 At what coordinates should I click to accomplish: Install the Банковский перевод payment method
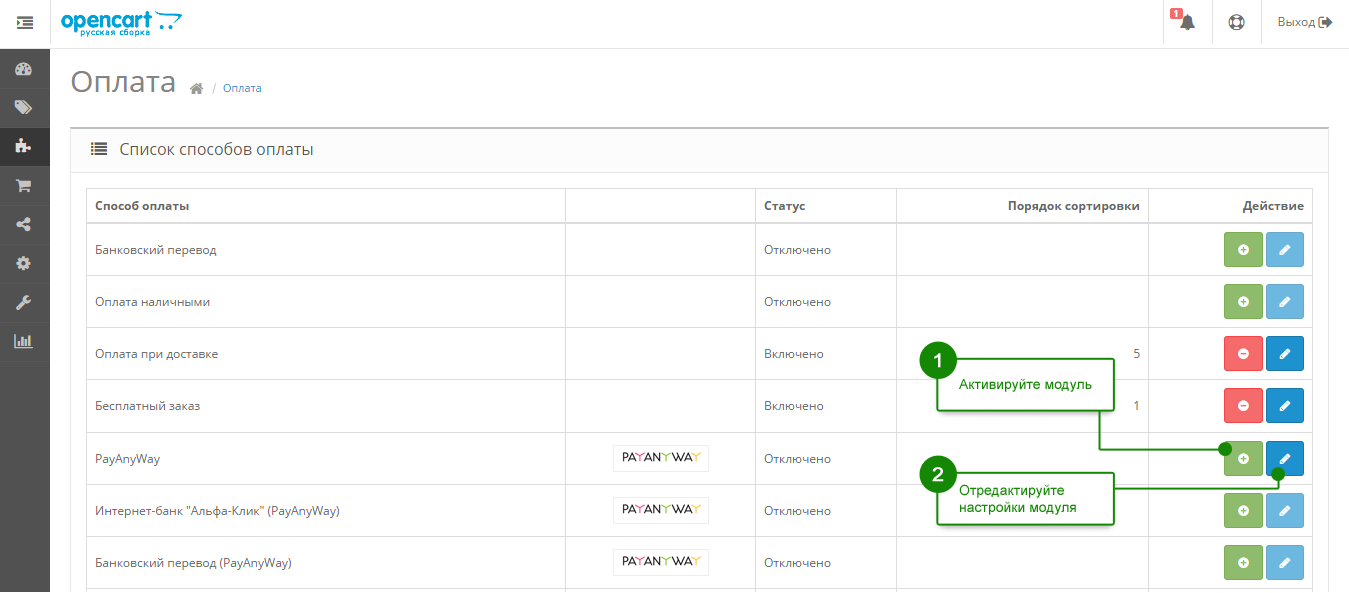point(1243,250)
